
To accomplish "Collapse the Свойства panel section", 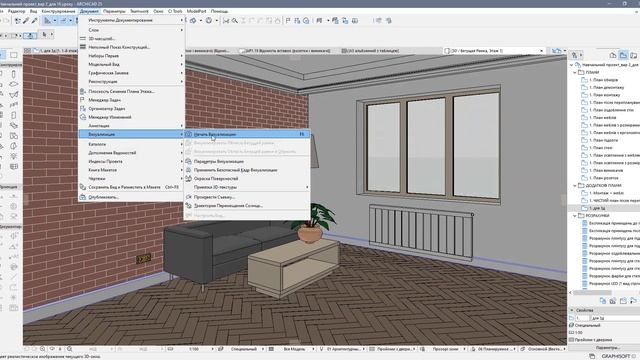I will tap(572, 310).
